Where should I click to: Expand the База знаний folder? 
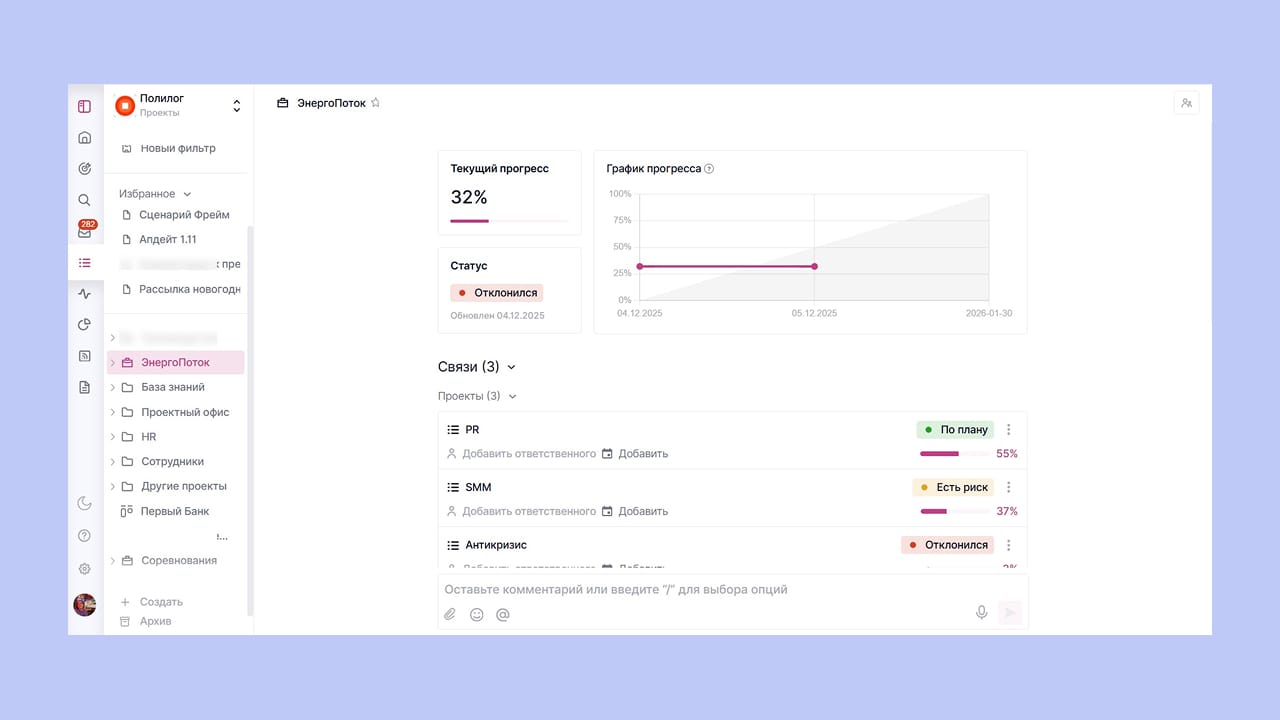[x=113, y=387]
